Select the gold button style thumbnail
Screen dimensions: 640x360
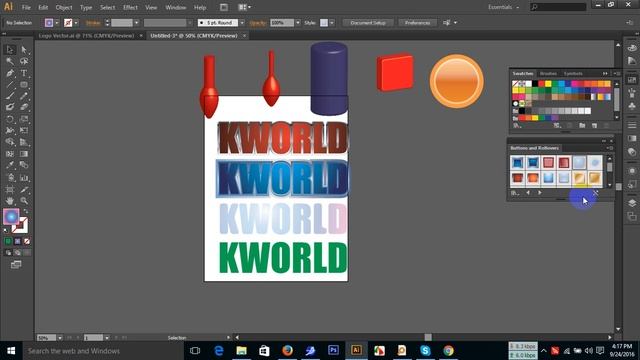[x=594, y=178]
